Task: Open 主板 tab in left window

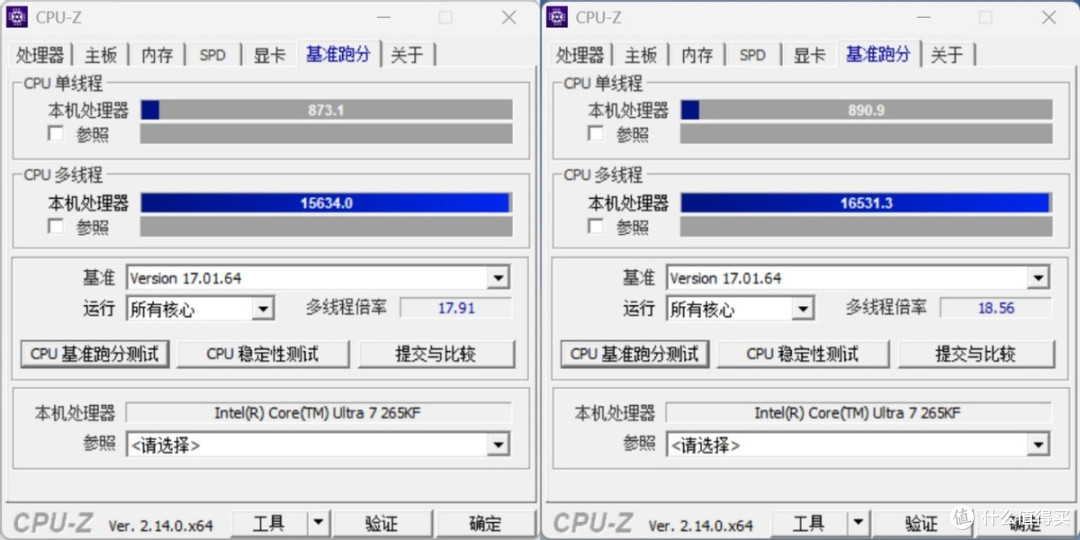Action: (x=101, y=55)
